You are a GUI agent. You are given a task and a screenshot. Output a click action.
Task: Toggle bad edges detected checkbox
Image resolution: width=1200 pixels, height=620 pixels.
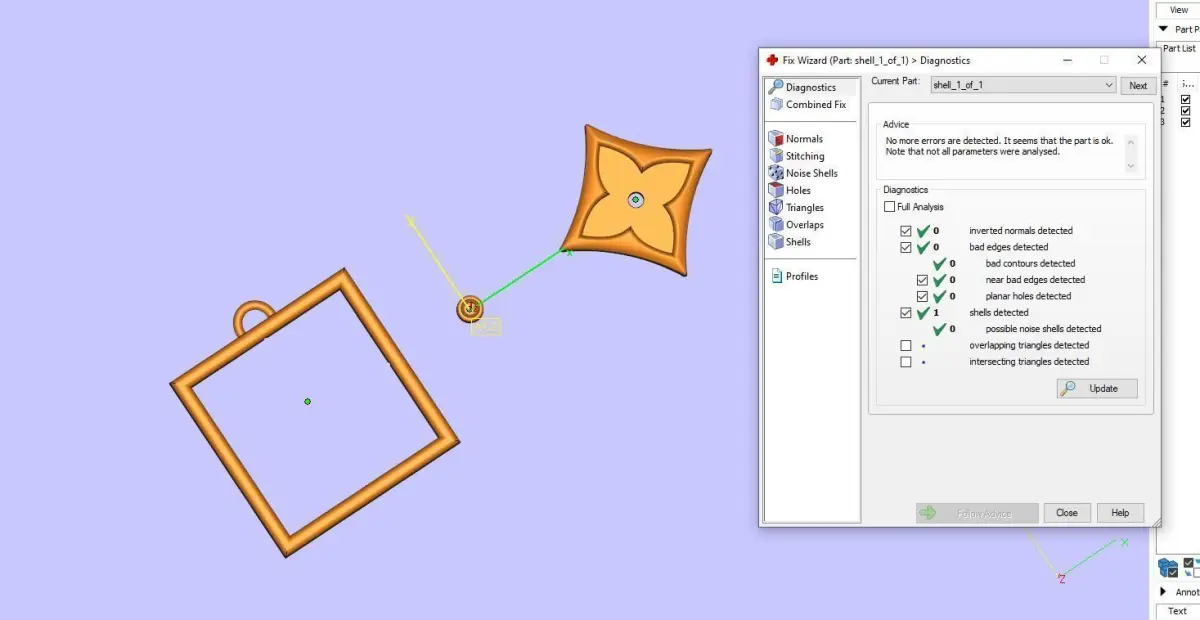pyautogui.click(x=906, y=247)
